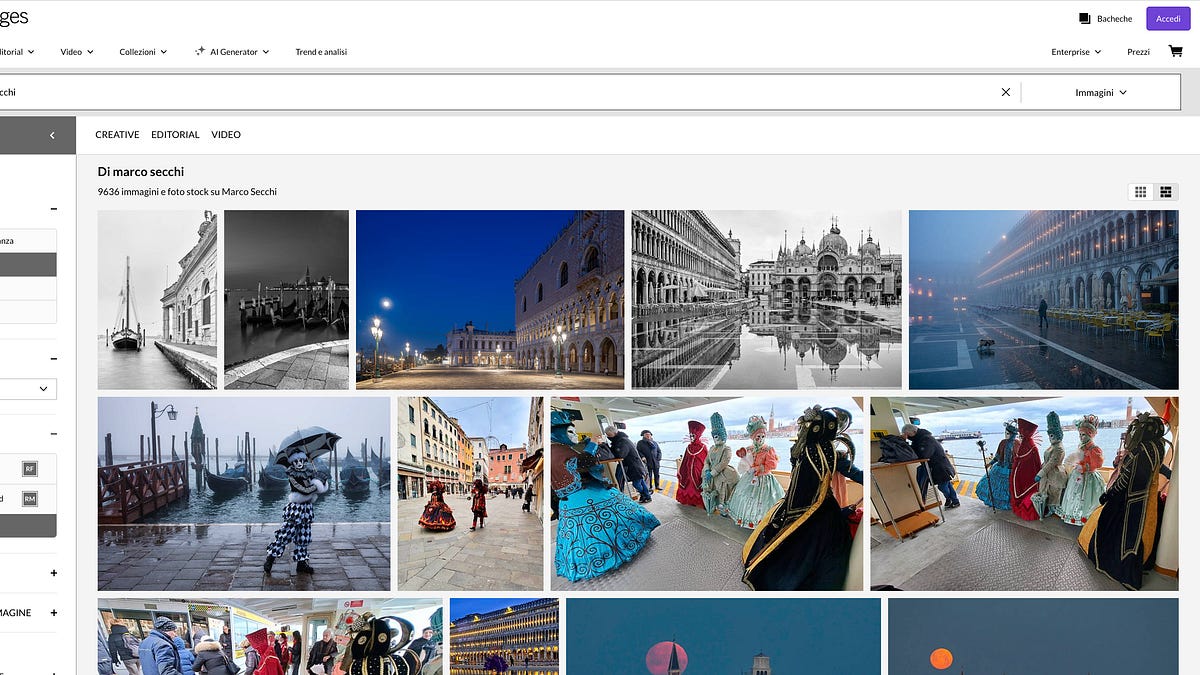Image resolution: width=1200 pixels, height=675 pixels.
Task: Click the Bacheche boards icon
Action: click(1084, 18)
